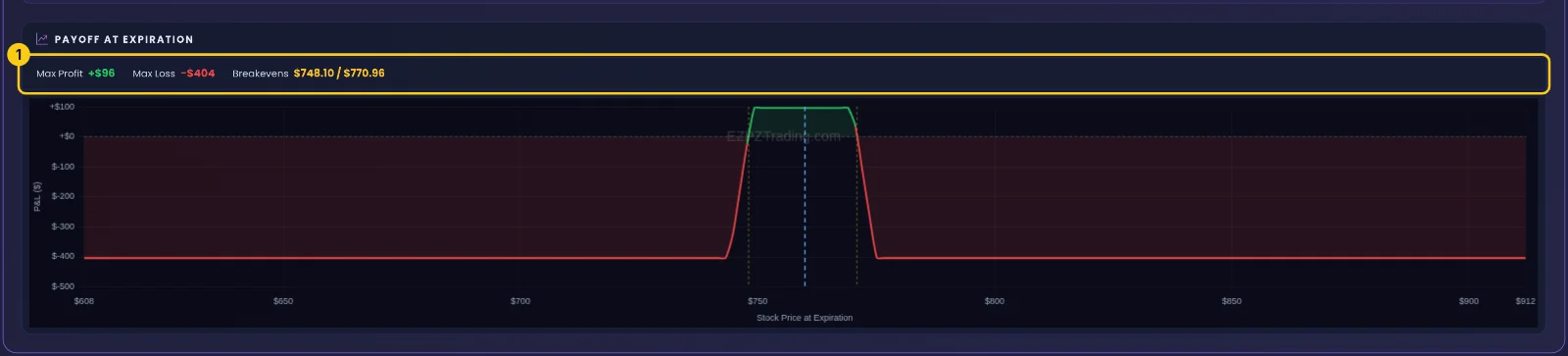Click the chart icon beside Payoff at Expiration

42,39
